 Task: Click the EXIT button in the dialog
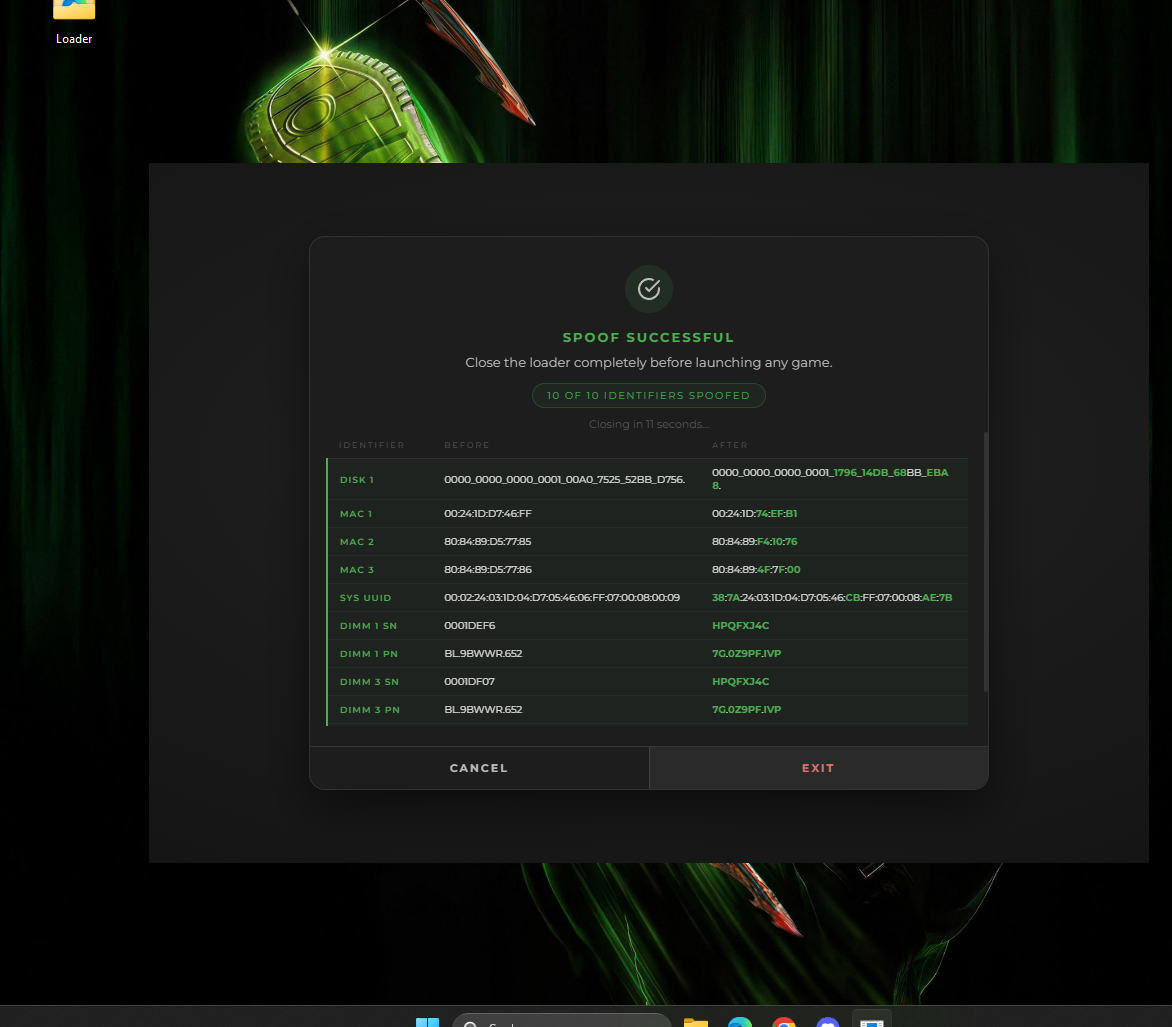tap(818, 768)
